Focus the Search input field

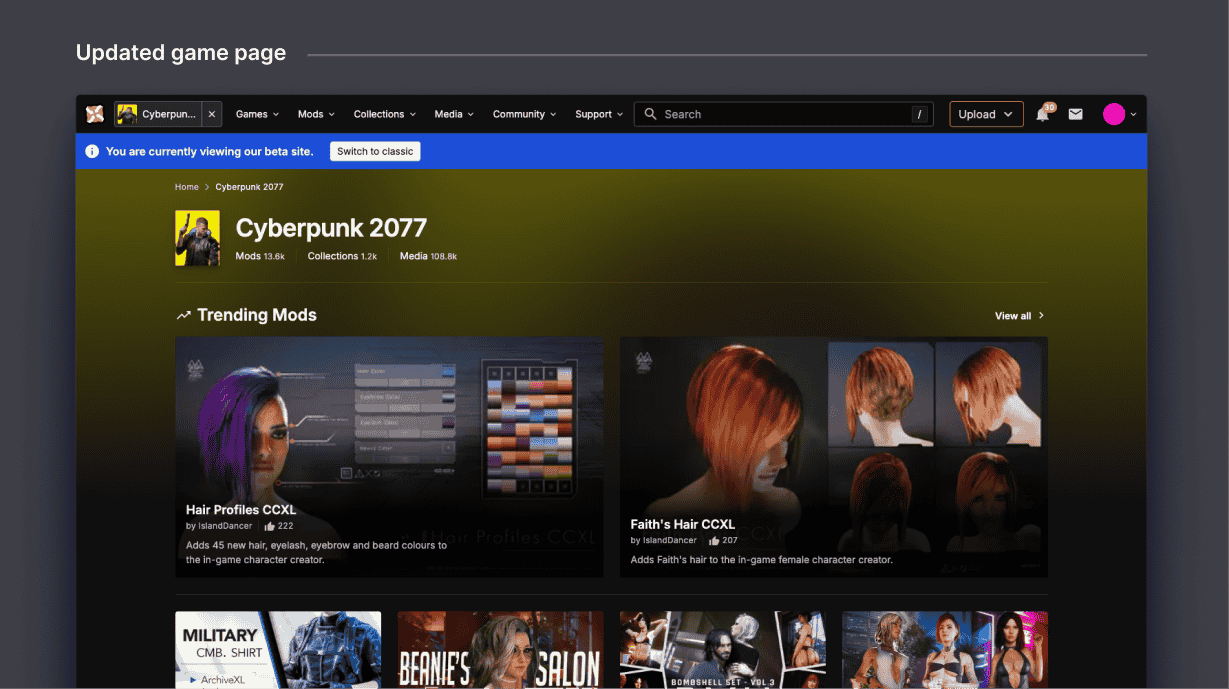pyautogui.click(x=784, y=114)
